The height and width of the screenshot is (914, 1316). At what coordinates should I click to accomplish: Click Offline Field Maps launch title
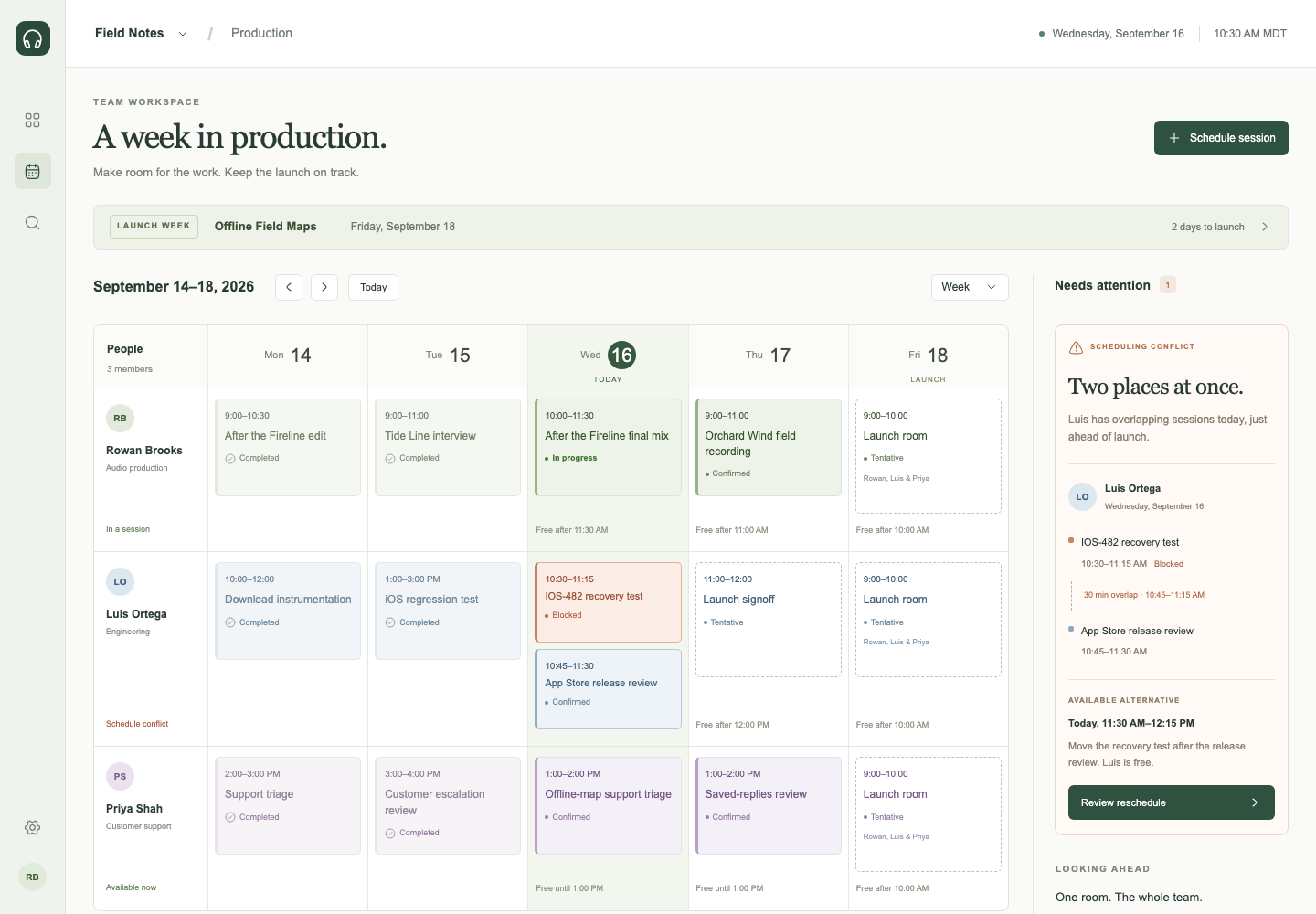266,227
